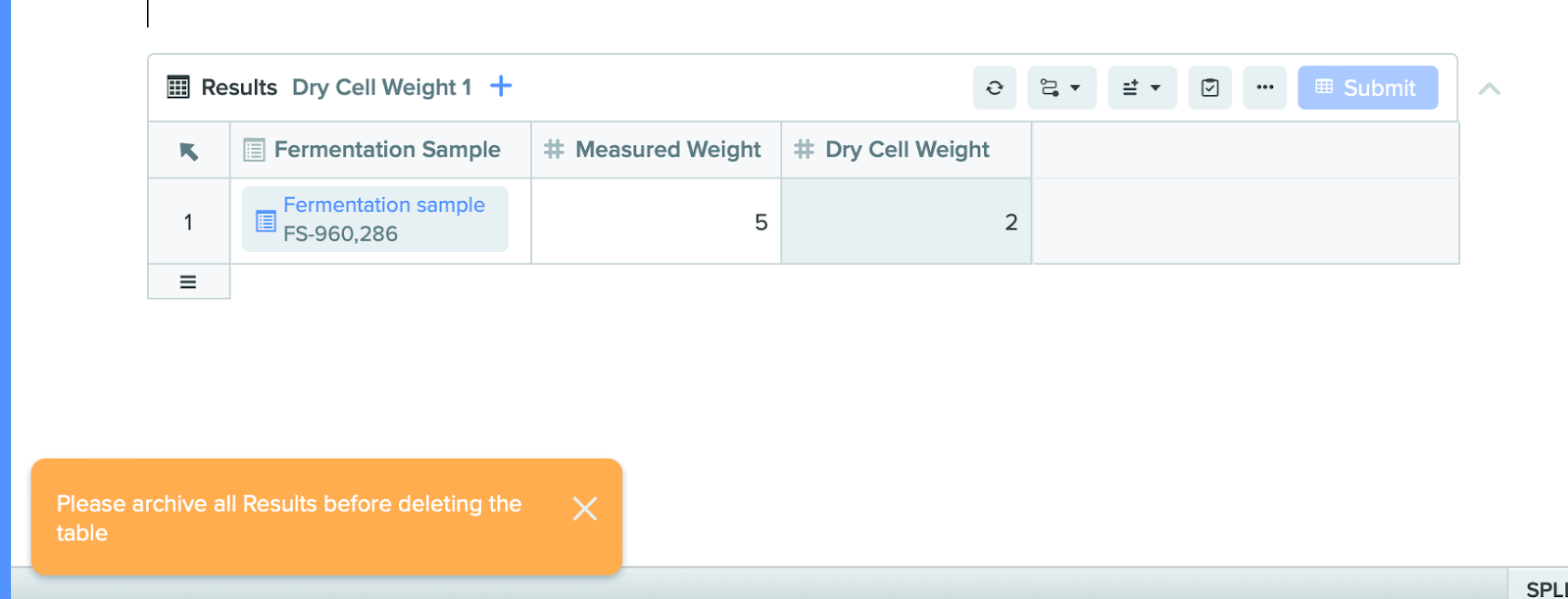The image size is (1568, 599).
Task: Click the refresh icon in Results toolbar
Action: point(994,88)
